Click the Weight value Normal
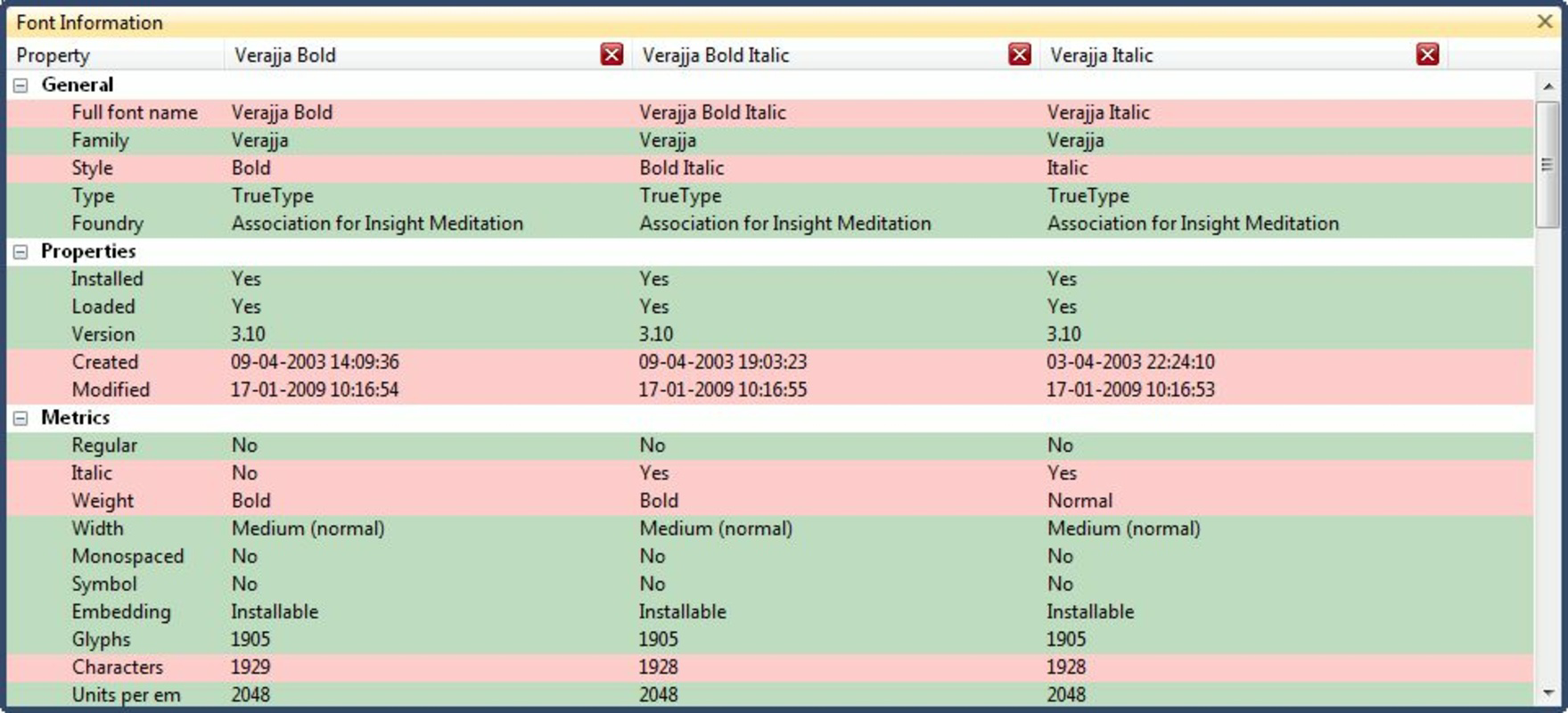 click(1080, 500)
